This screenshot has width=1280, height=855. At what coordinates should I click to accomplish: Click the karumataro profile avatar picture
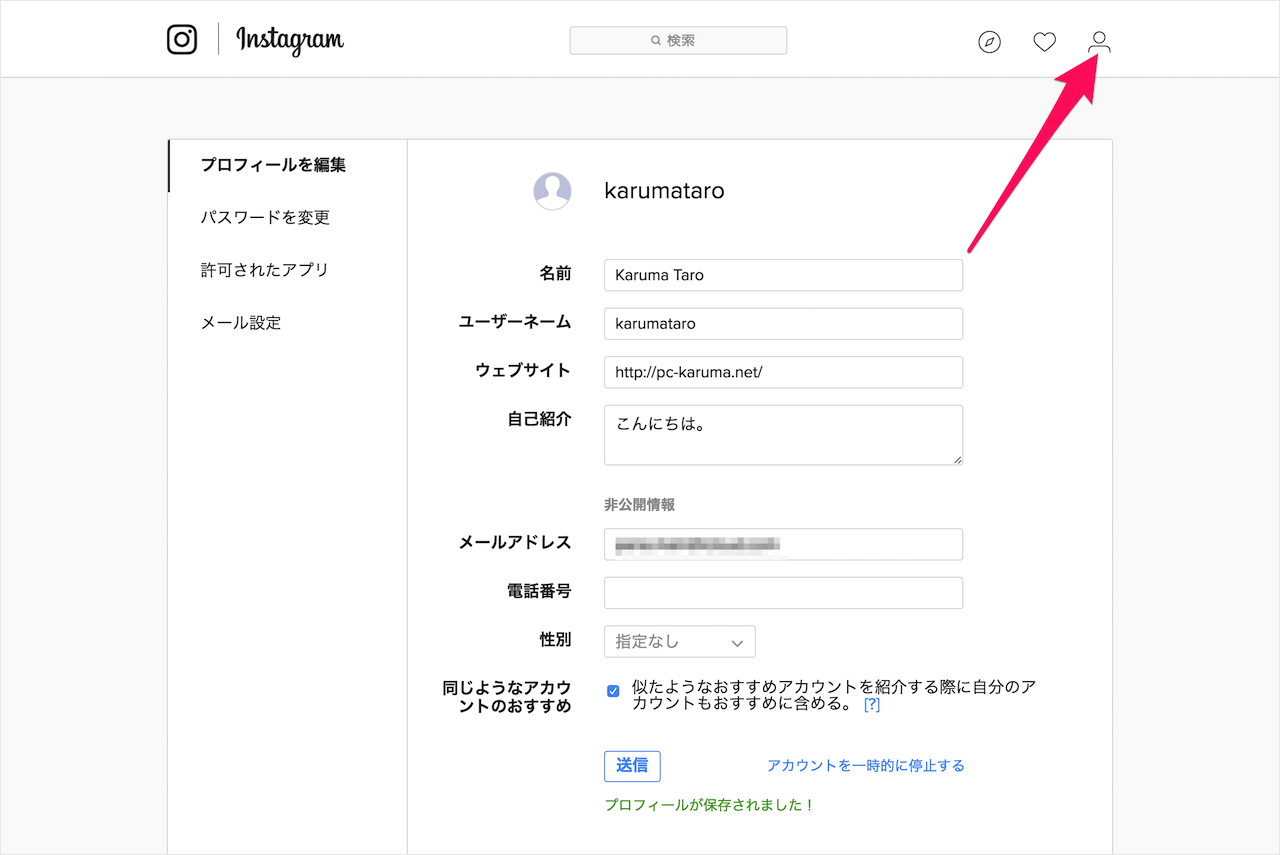(x=552, y=191)
